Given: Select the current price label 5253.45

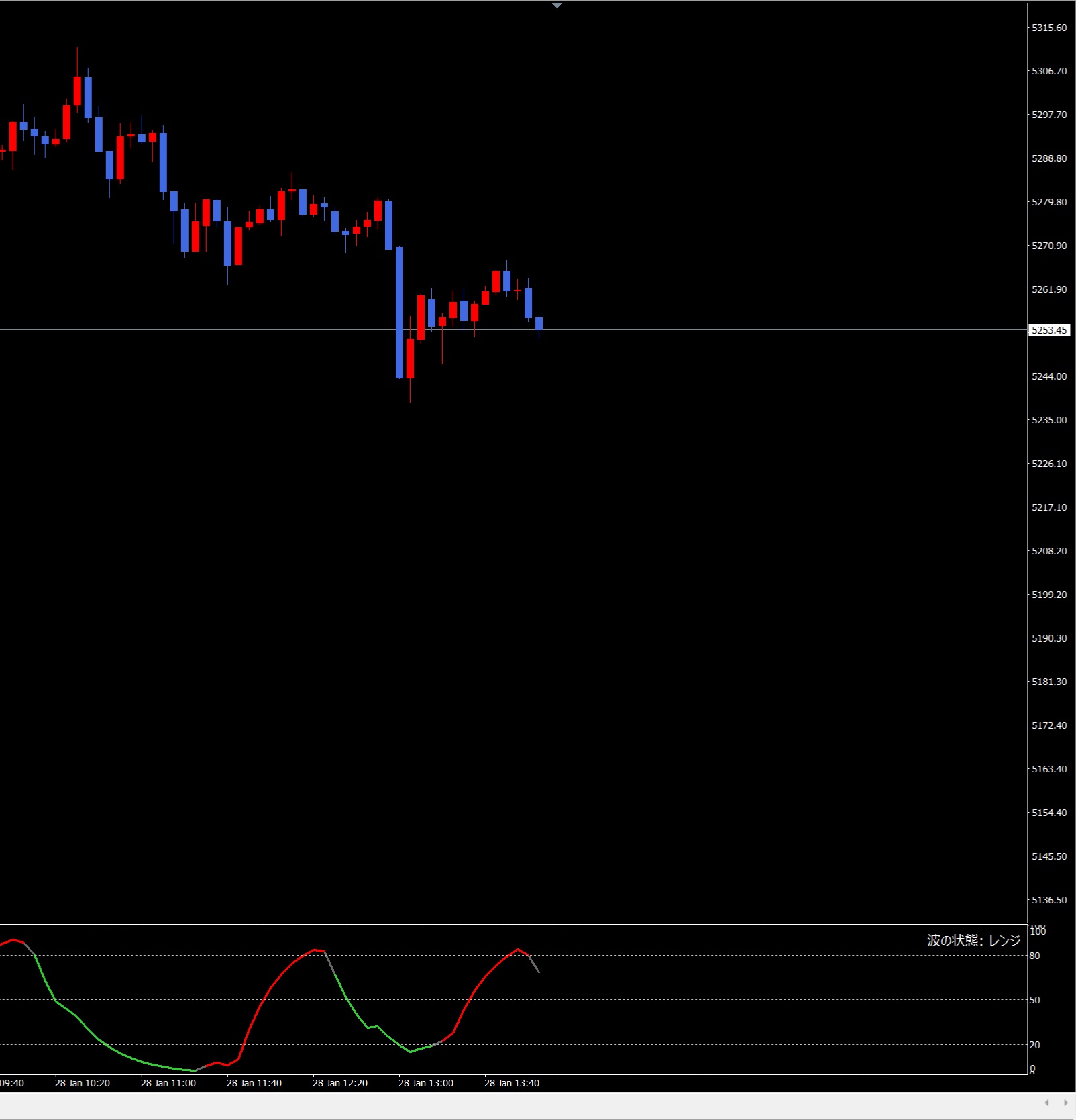Looking at the screenshot, I should tap(1049, 330).
